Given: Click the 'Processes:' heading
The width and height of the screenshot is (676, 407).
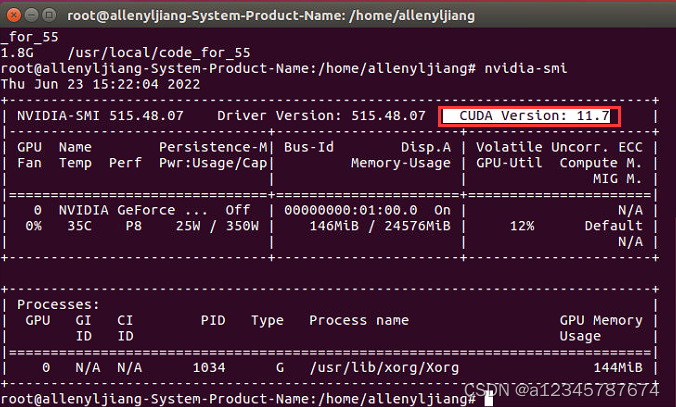Looking at the screenshot, I should pyautogui.click(x=58, y=305).
